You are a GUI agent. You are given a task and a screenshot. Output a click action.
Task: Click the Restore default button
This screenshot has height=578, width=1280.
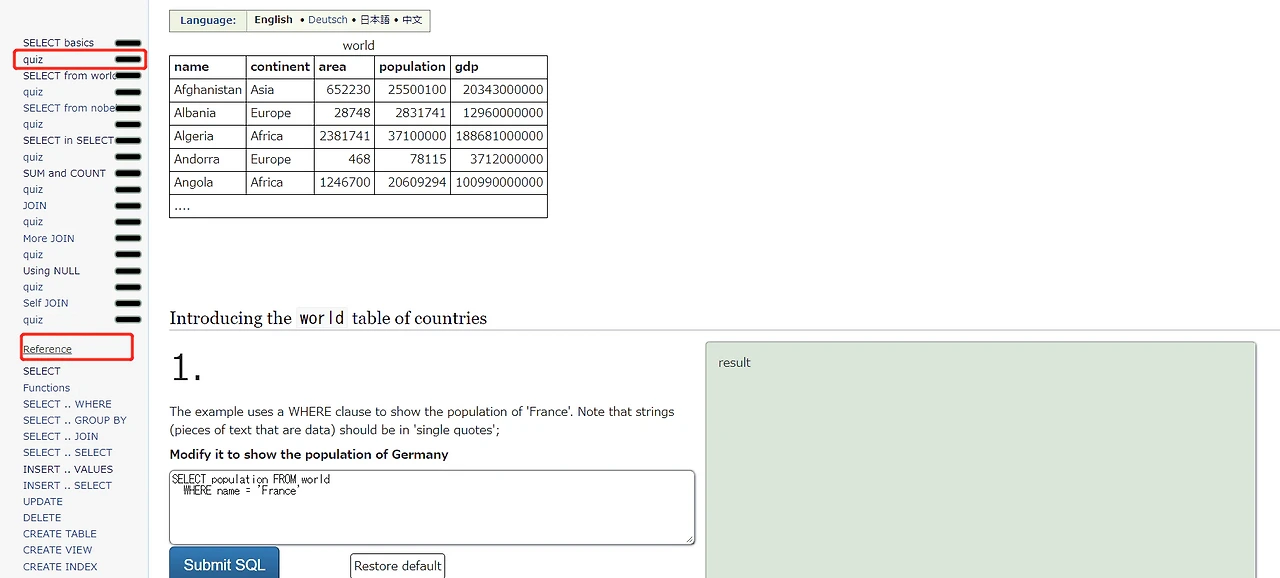pyautogui.click(x=398, y=566)
